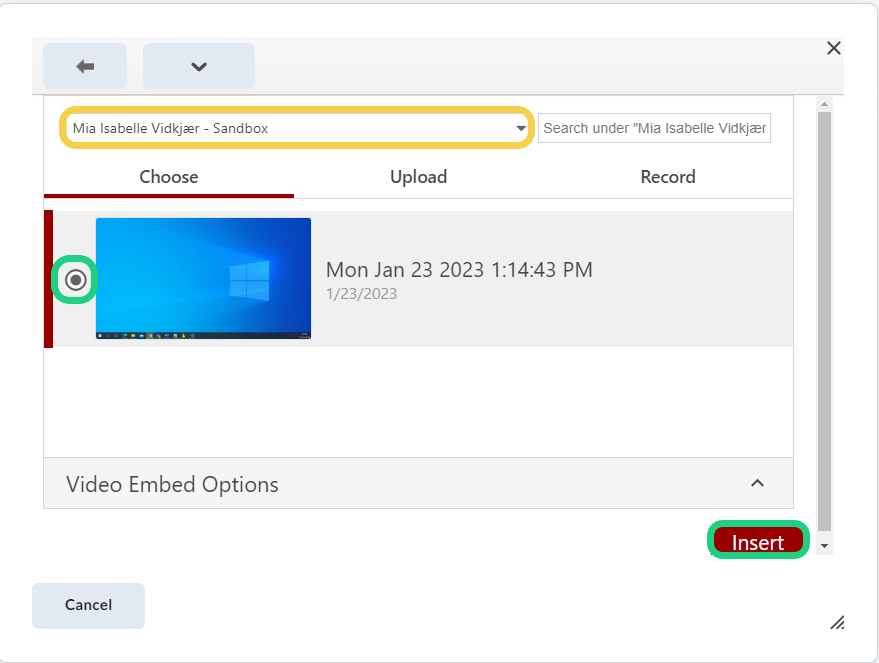Click the vertical scrollbar thumb

(x=824, y=320)
